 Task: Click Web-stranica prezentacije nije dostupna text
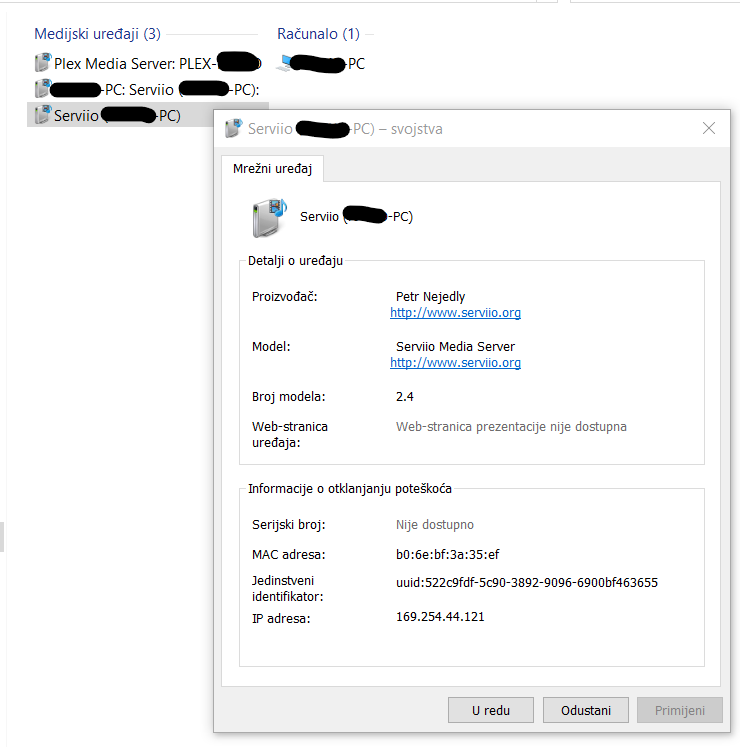pos(511,426)
